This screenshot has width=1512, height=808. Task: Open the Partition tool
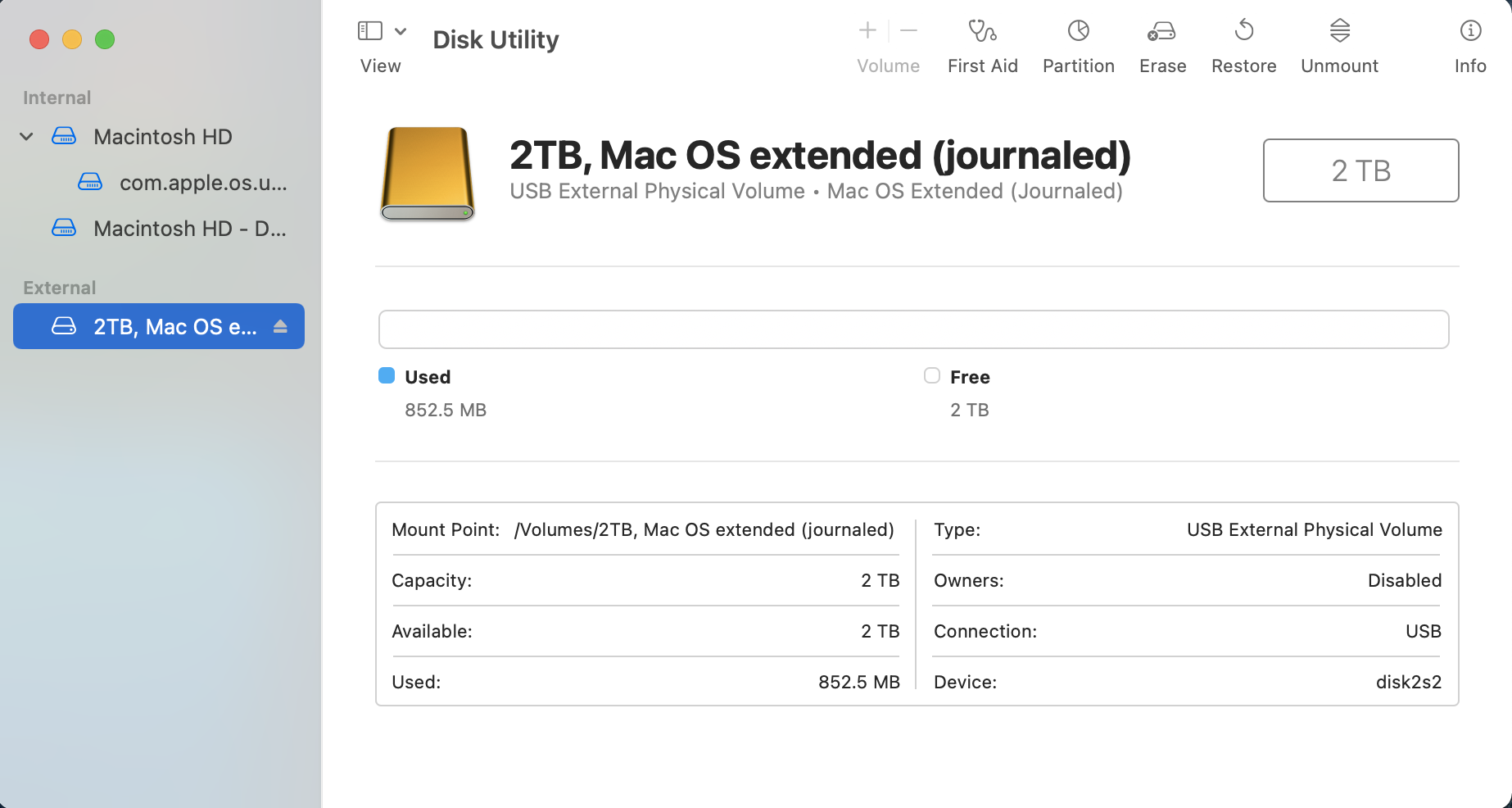(x=1078, y=32)
